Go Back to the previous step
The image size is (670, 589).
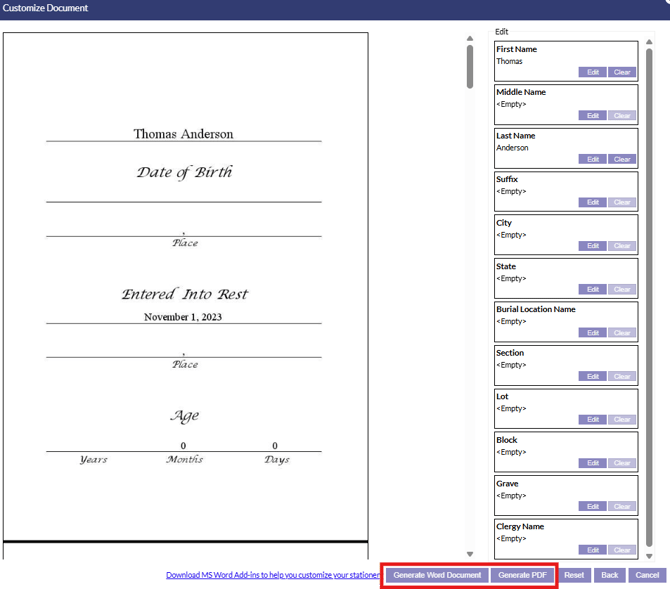[609, 575]
